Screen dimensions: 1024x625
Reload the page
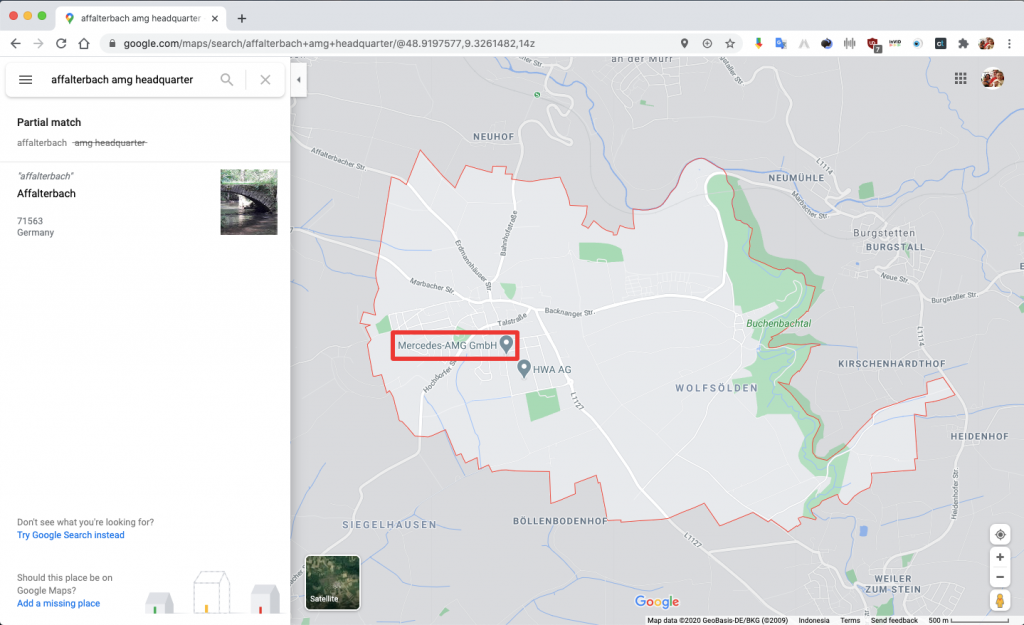coord(61,44)
